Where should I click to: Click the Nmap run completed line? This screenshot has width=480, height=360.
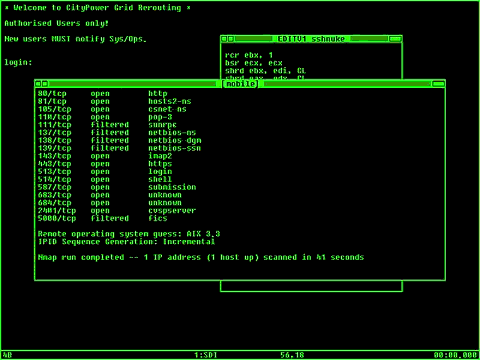pos(201,257)
